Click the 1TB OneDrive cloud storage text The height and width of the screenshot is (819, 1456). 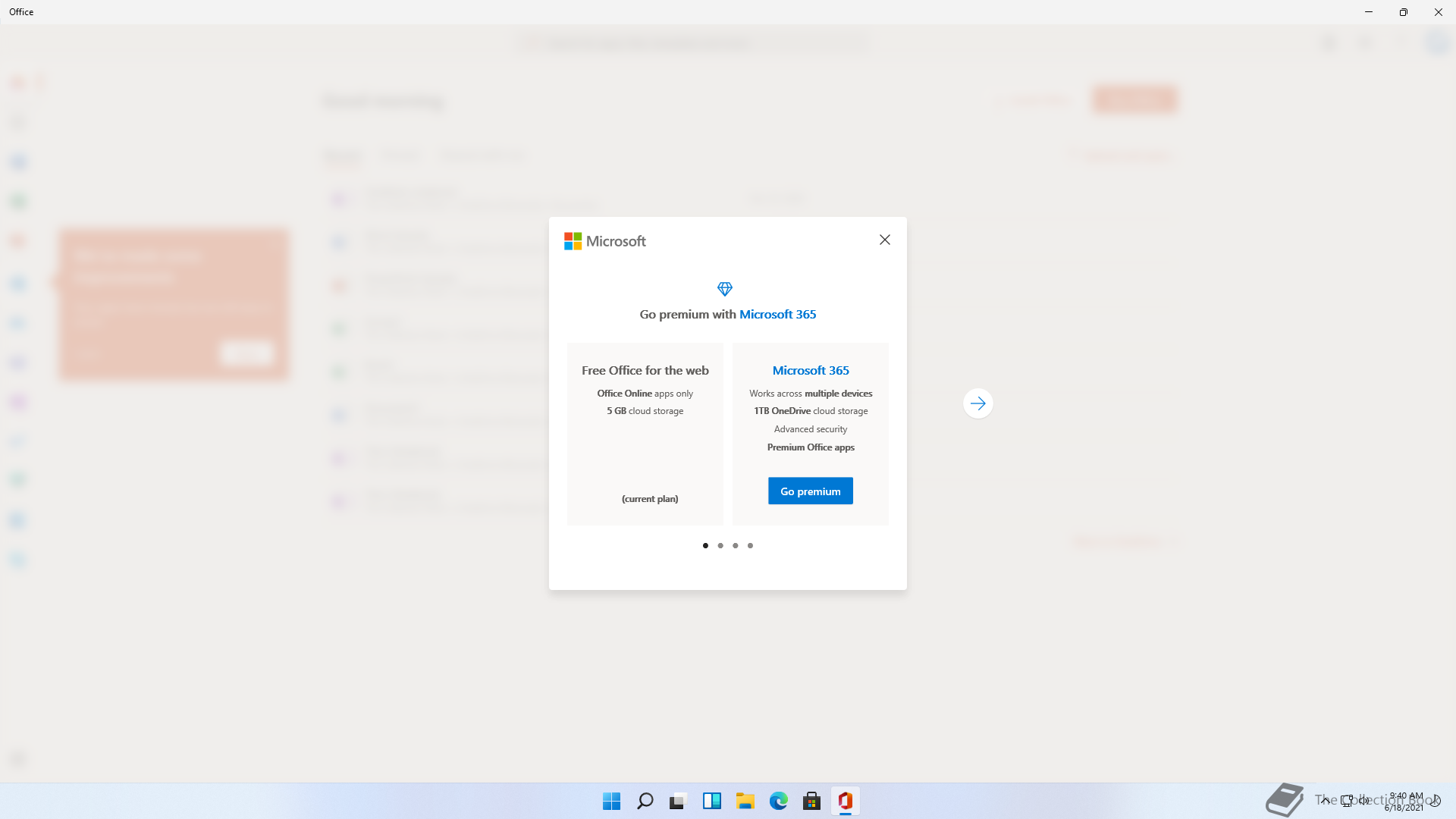pyautogui.click(x=811, y=411)
